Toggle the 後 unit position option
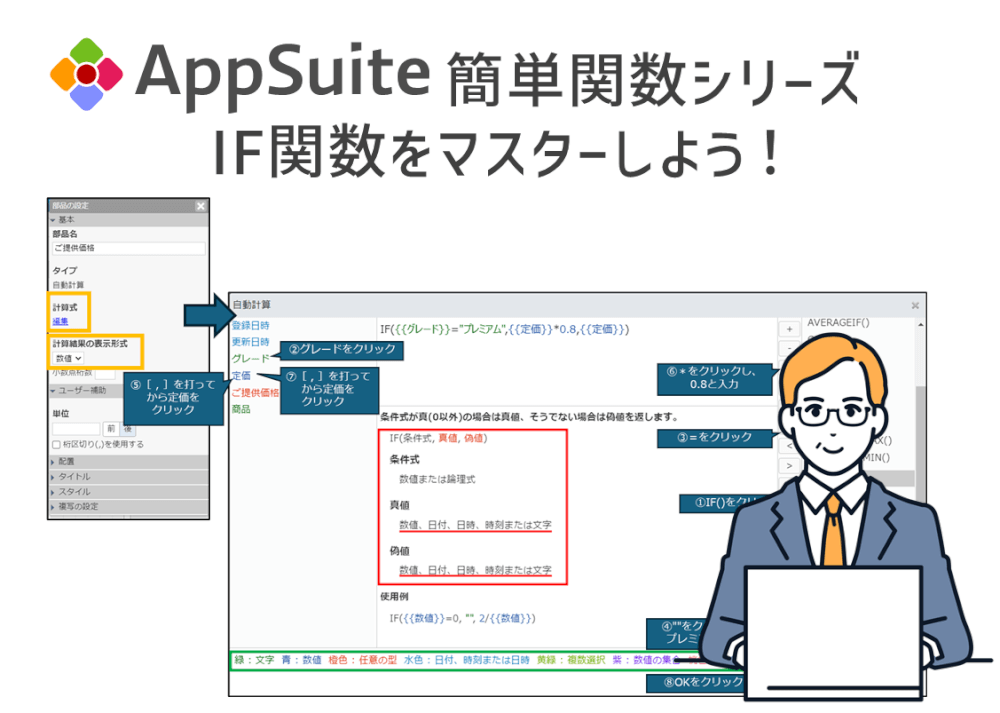Screen dimensions: 1000x713 pyautogui.click(x=127, y=428)
